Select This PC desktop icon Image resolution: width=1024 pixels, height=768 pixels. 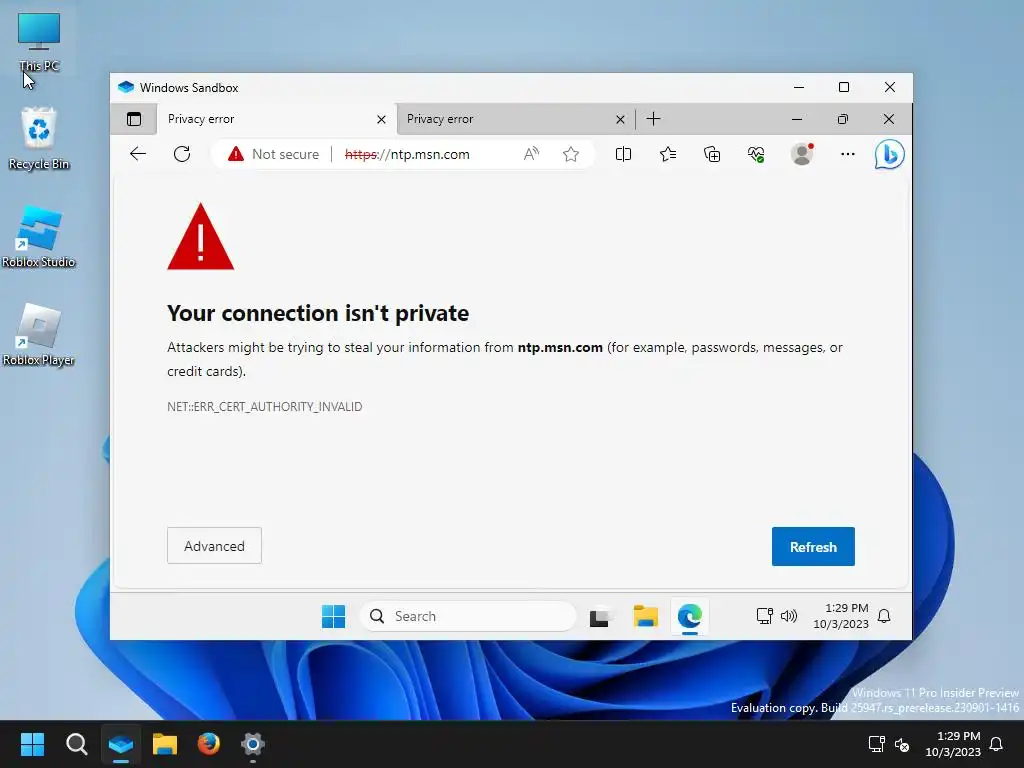[39, 42]
